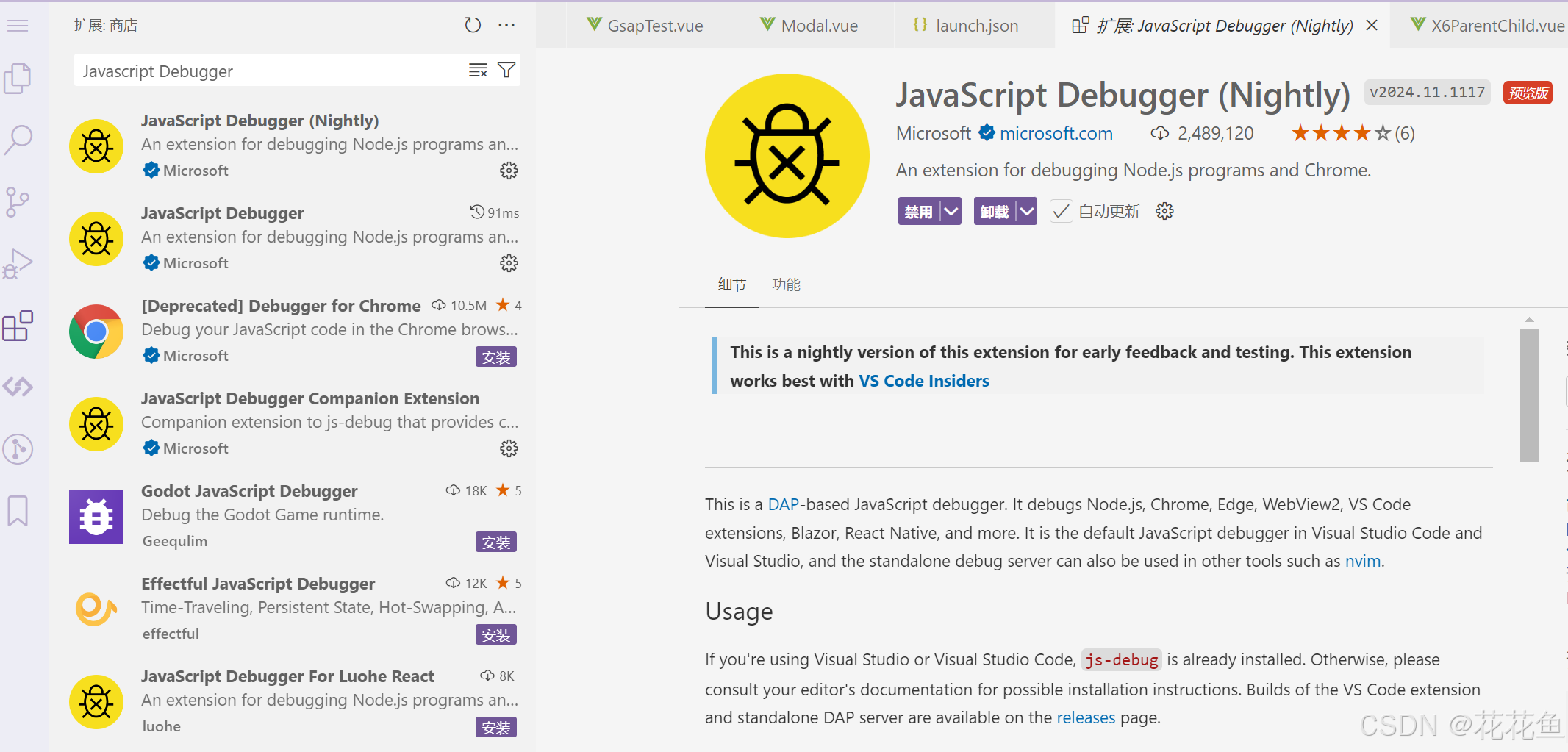
Task: Click the 卸载 uninstall button
Action: 995,212
